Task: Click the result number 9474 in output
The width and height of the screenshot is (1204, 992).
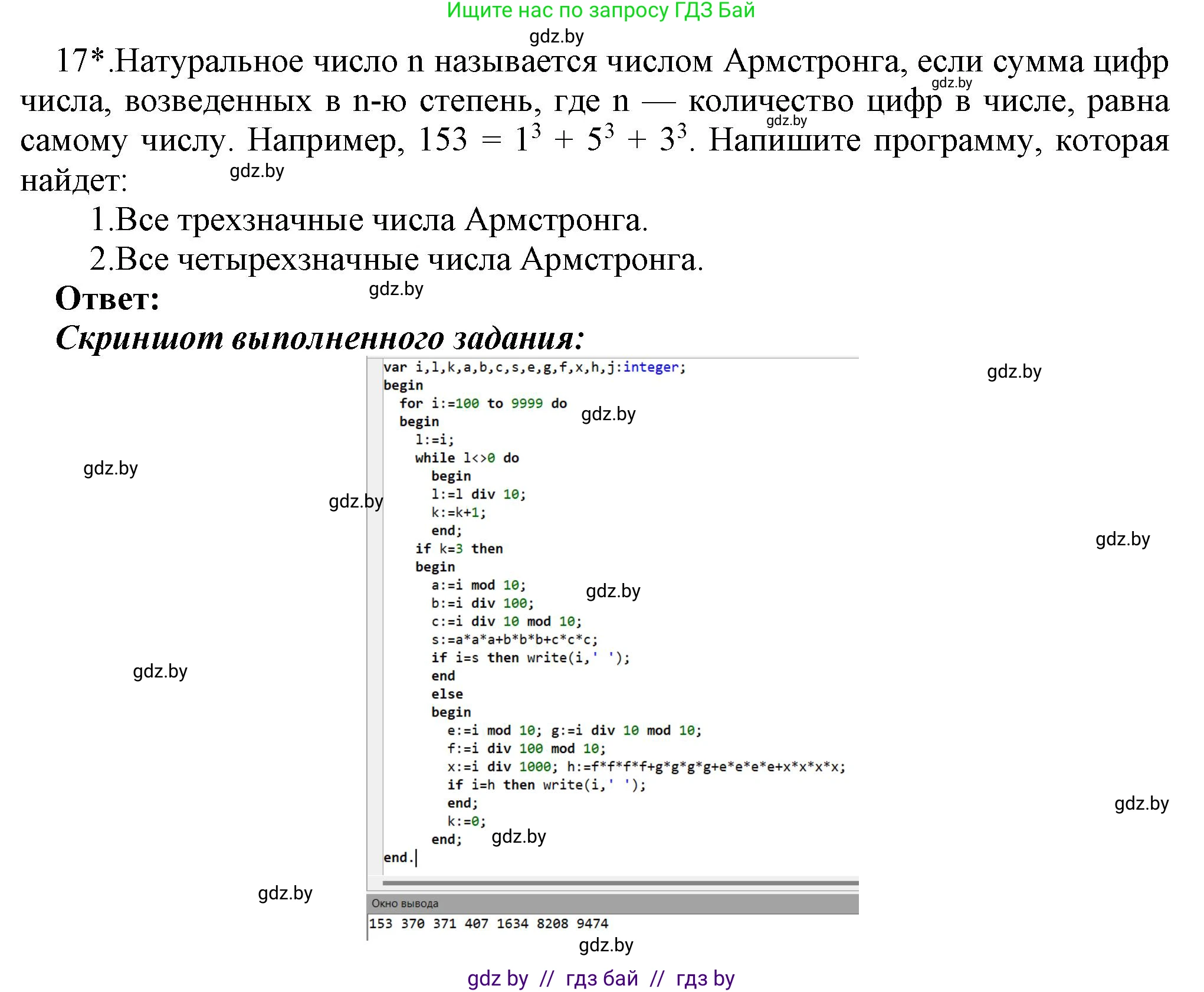Action: [x=593, y=924]
